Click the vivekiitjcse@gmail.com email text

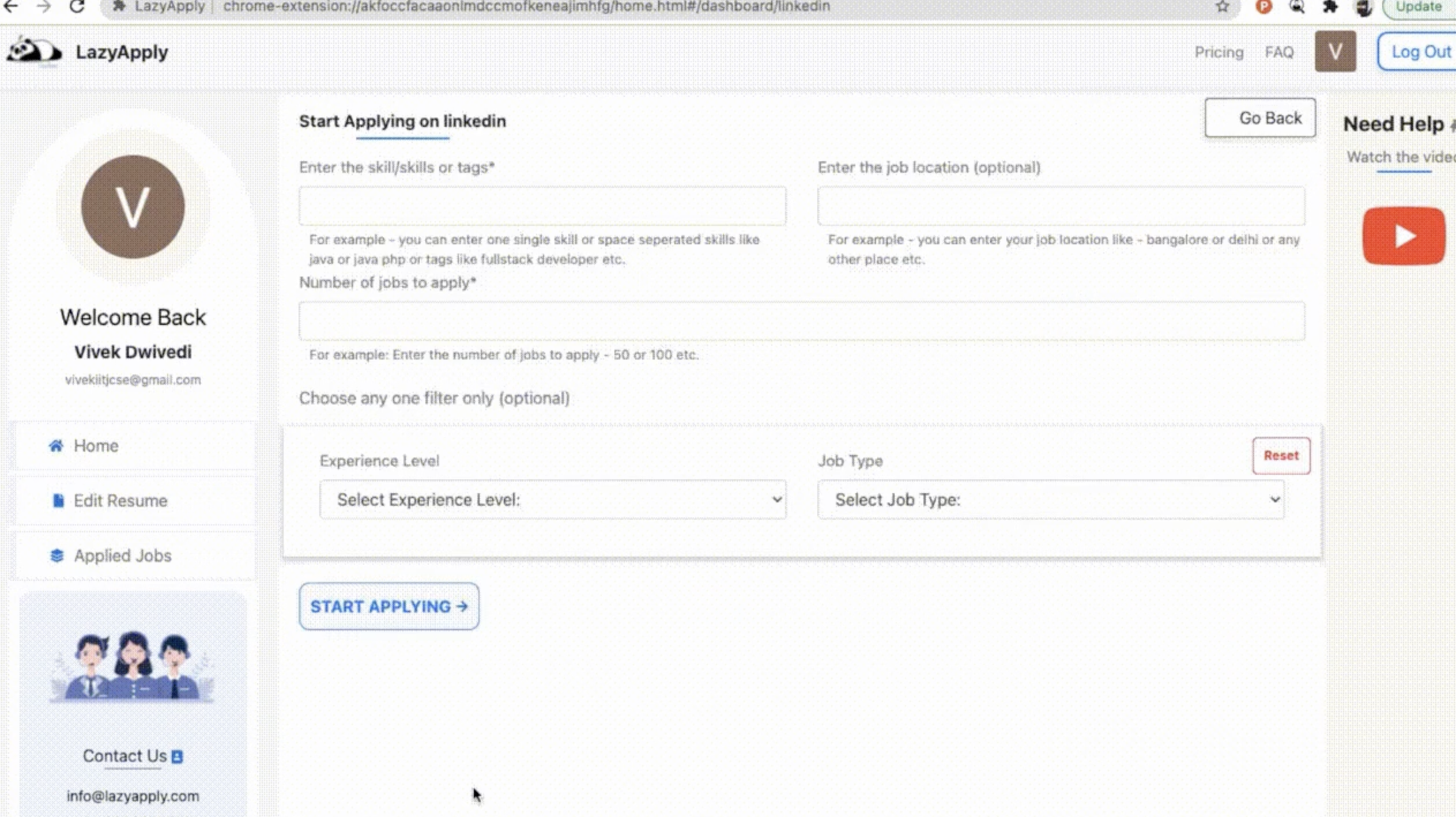click(x=133, y=380)
